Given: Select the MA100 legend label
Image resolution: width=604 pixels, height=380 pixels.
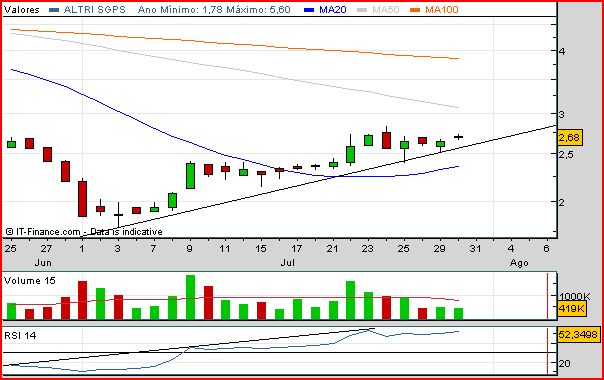Looking at the screenshot, I should [x=442, y=10].
